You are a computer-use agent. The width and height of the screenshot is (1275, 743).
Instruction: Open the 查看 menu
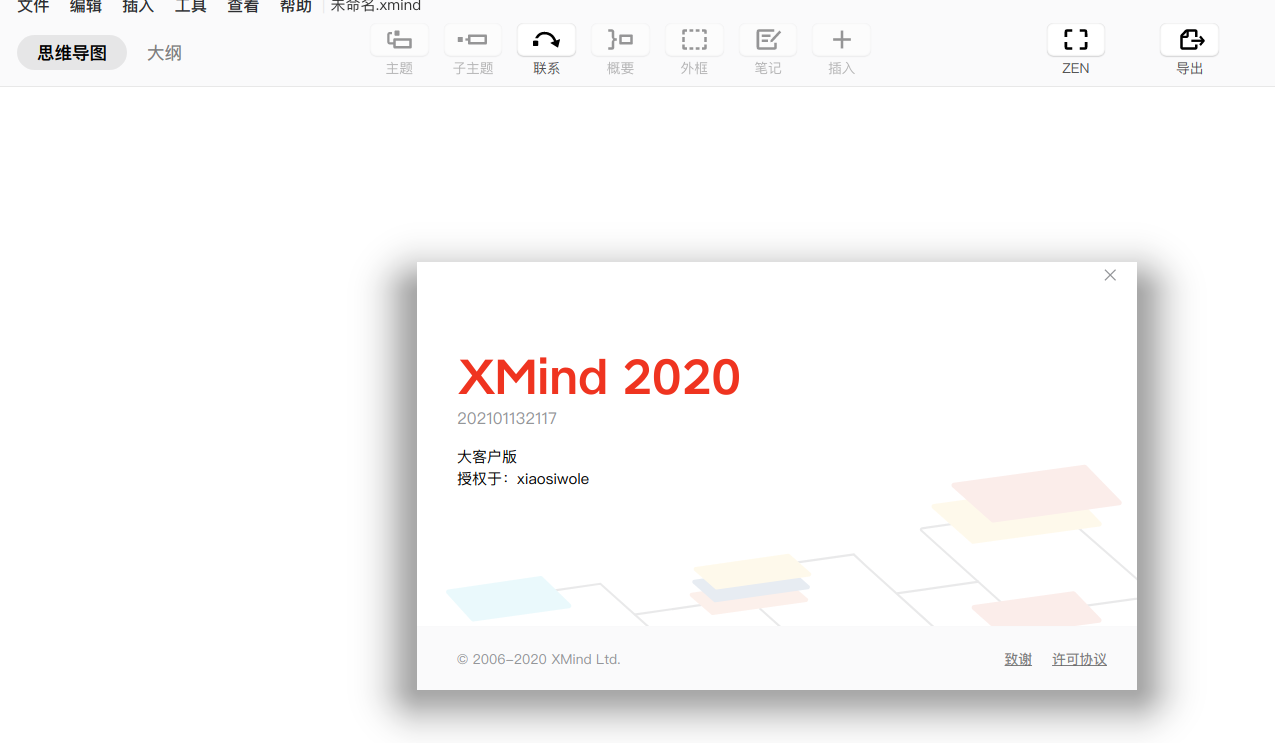(x=243, y=6)
